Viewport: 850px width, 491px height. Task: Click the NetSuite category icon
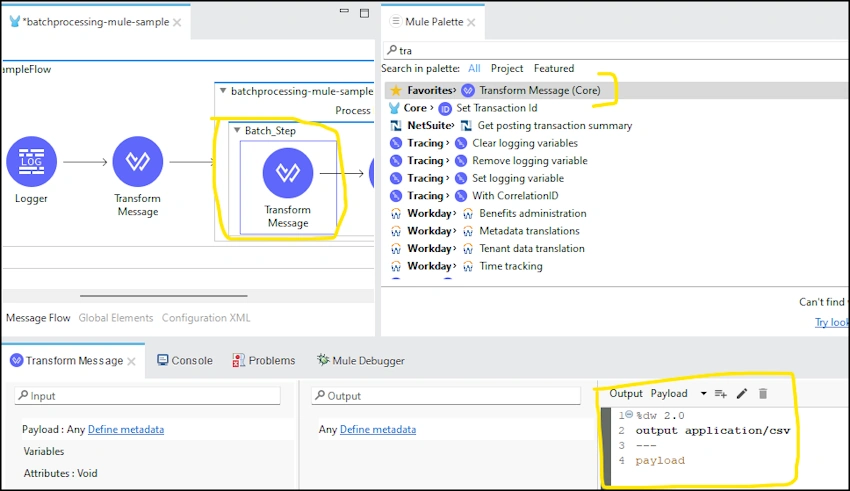pyautogui.click(x=396, y=126)
